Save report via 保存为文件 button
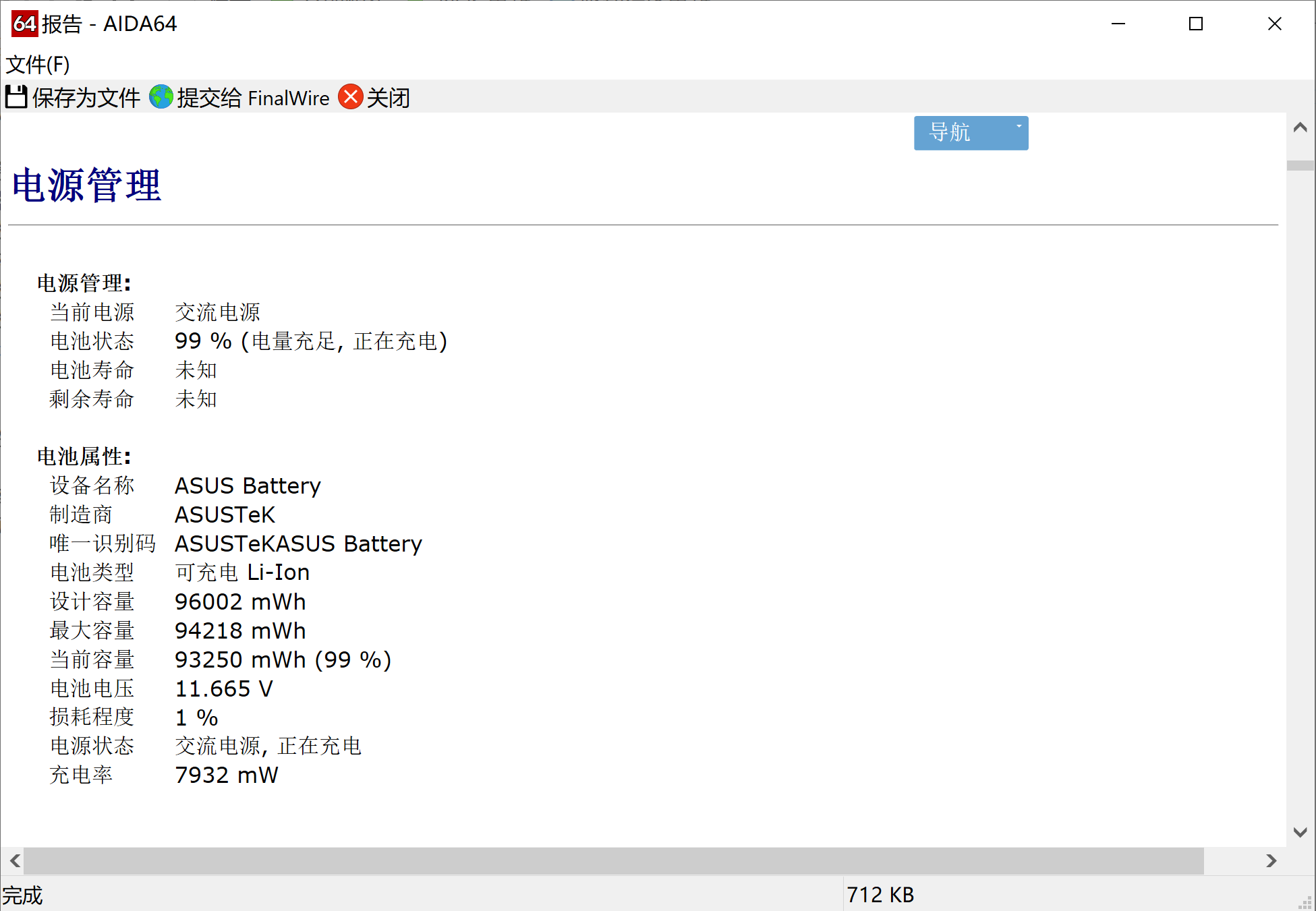 (73, 97)
